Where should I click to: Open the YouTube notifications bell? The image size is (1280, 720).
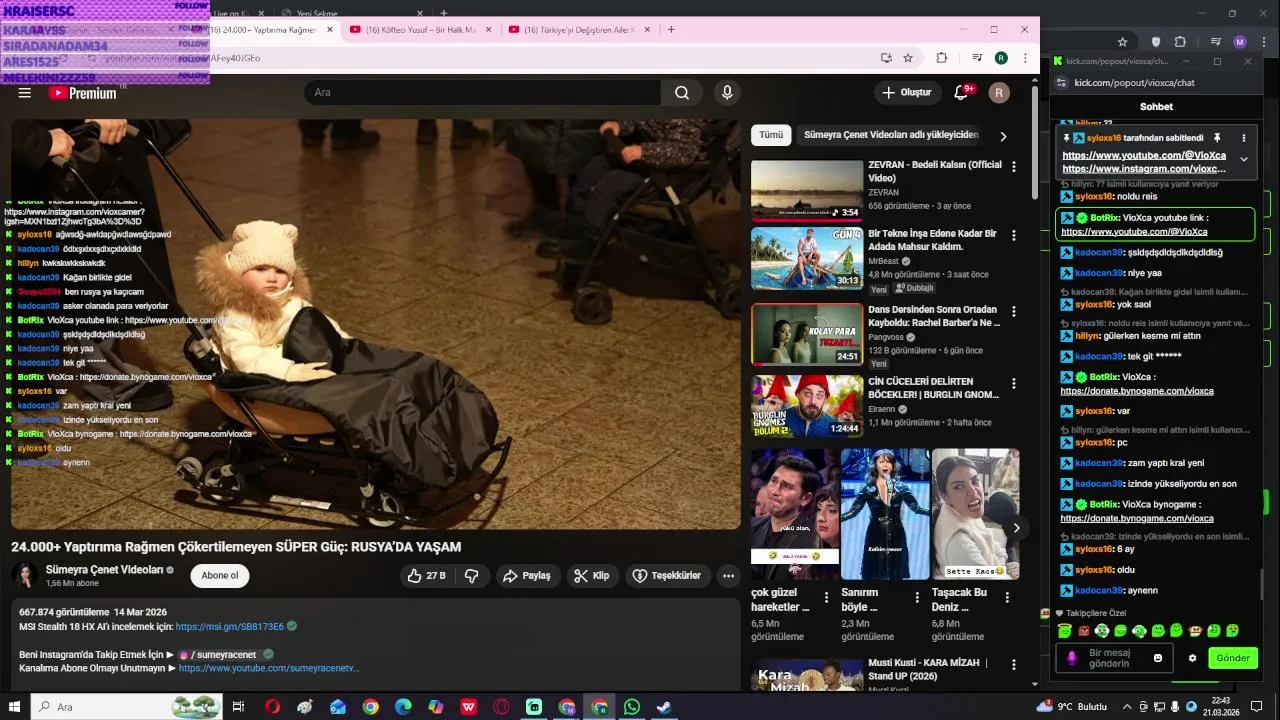pyautogui.click(x=962, y=93)
